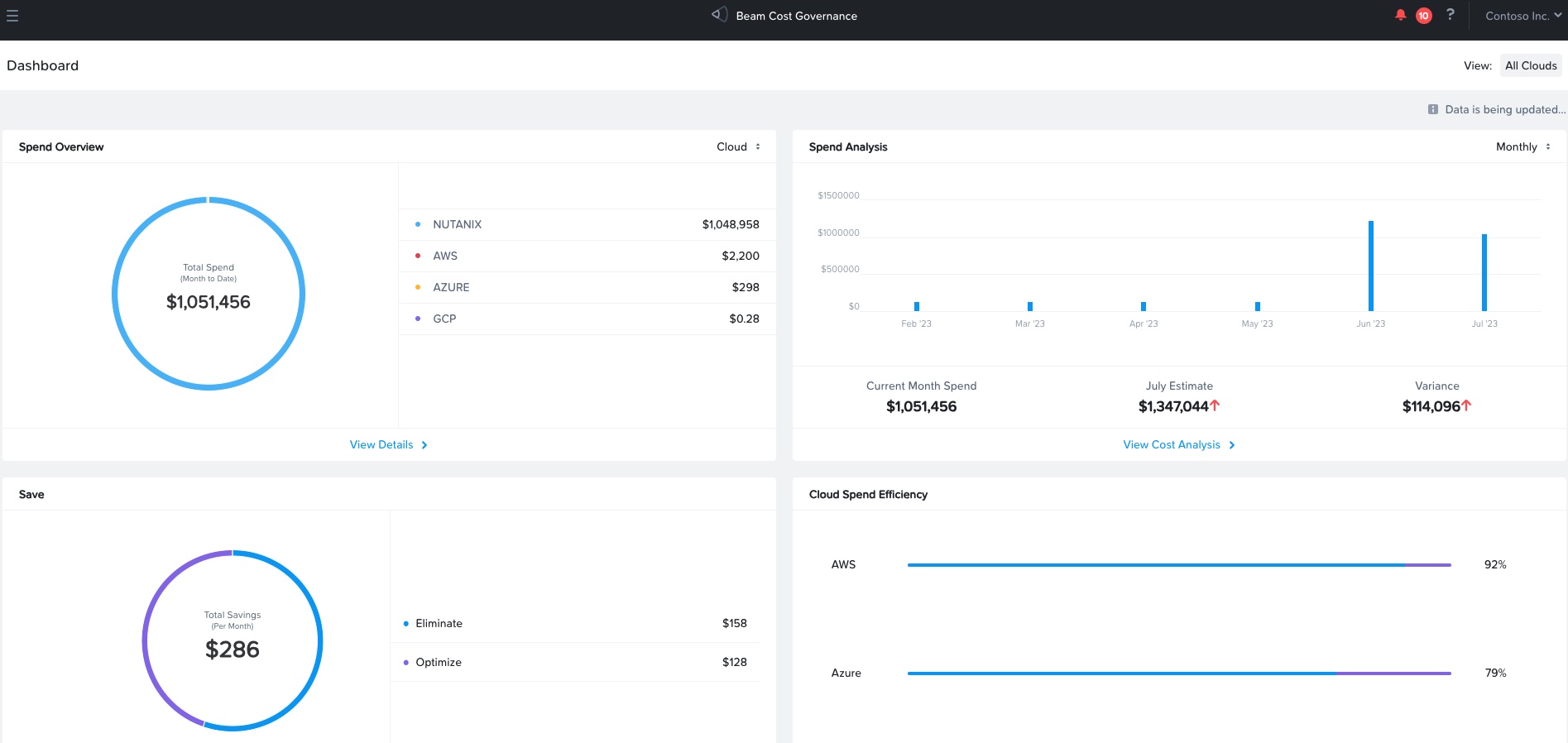
Task: Click the arrow next to View Cost Analysis
Action: (1232, 445)
